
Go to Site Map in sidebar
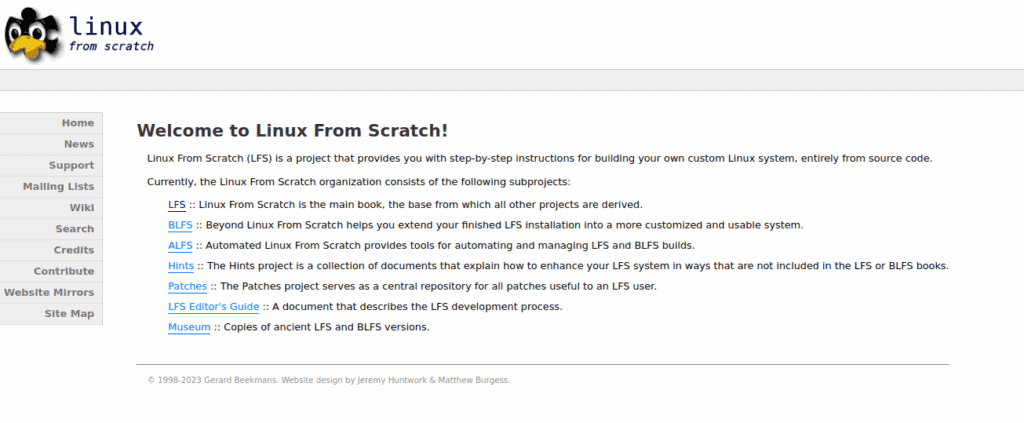69,313
